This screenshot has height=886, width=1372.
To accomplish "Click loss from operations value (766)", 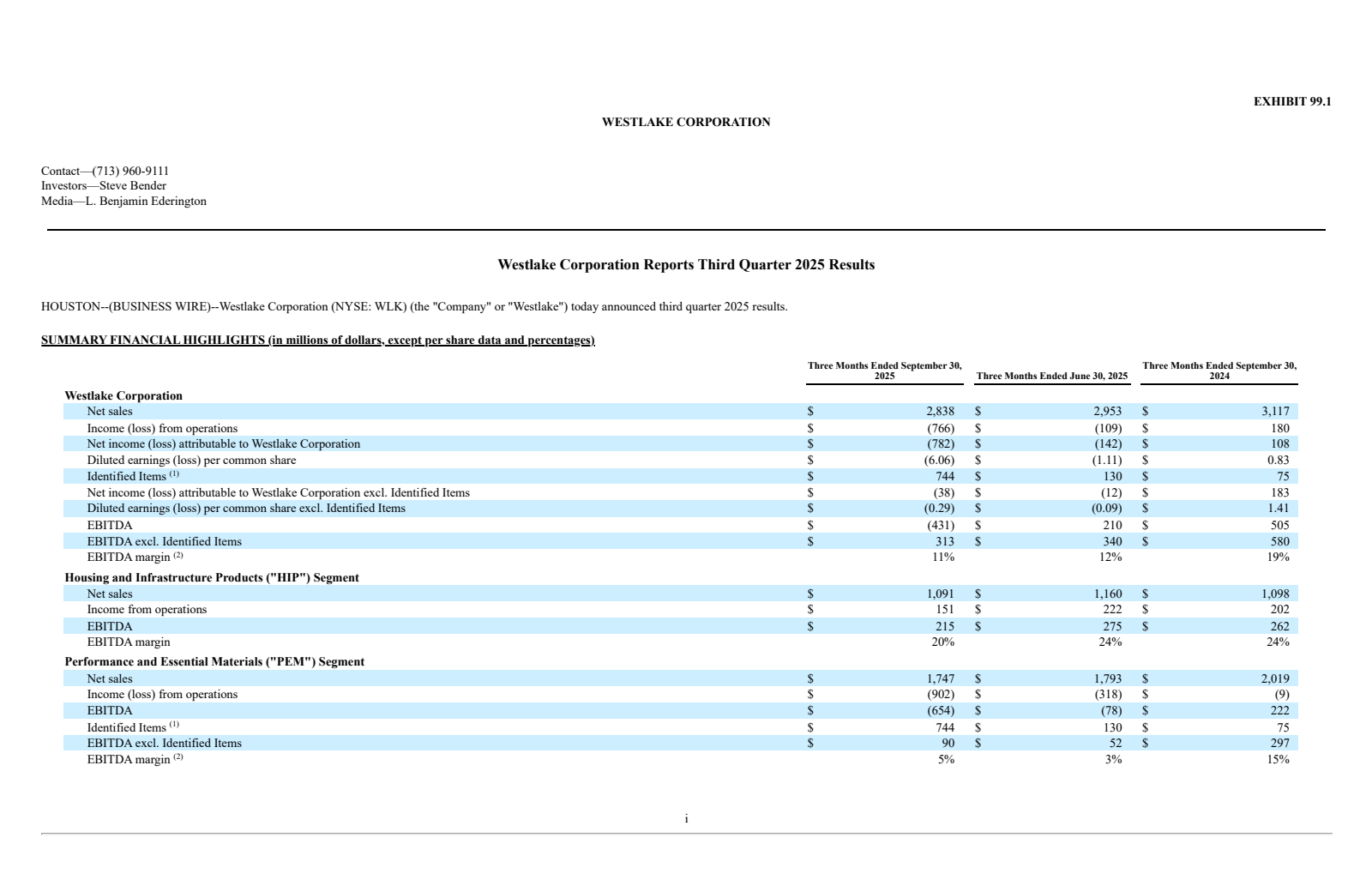I will (x=940, y=428).
